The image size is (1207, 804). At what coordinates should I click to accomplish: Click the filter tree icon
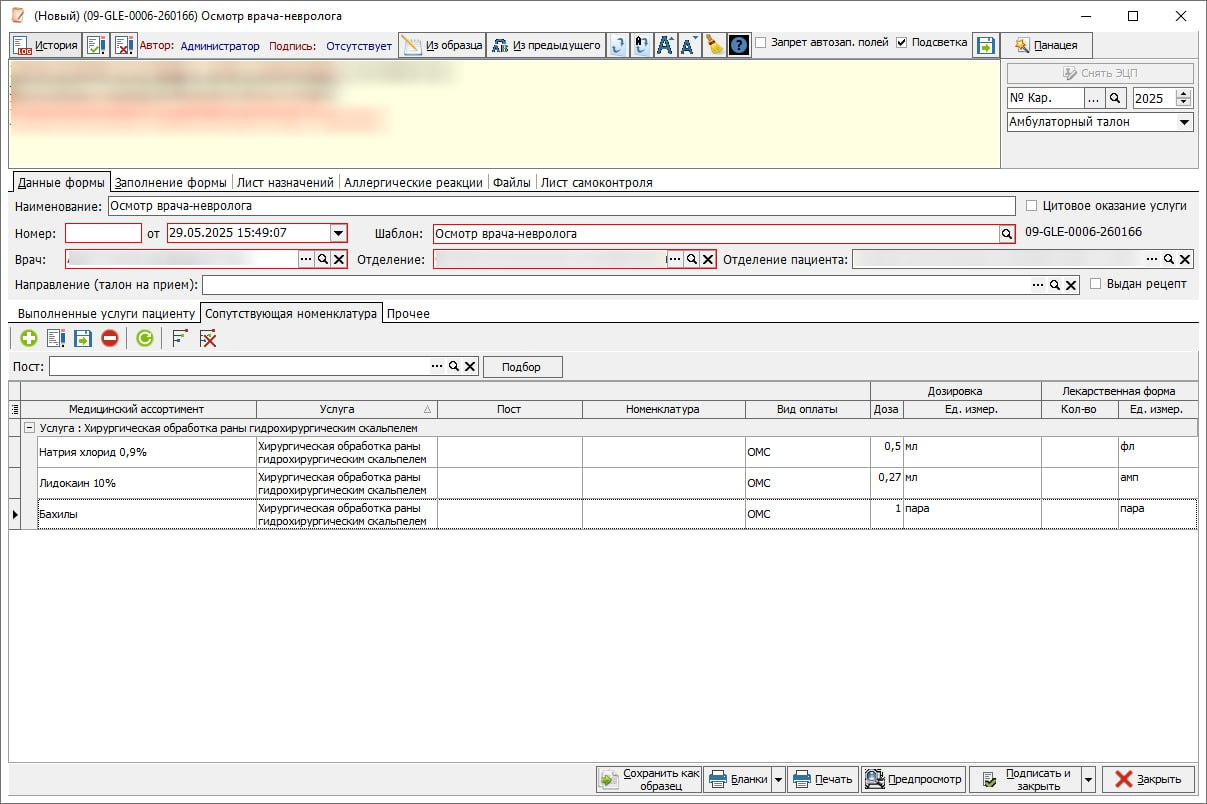(x=180, y=339)
